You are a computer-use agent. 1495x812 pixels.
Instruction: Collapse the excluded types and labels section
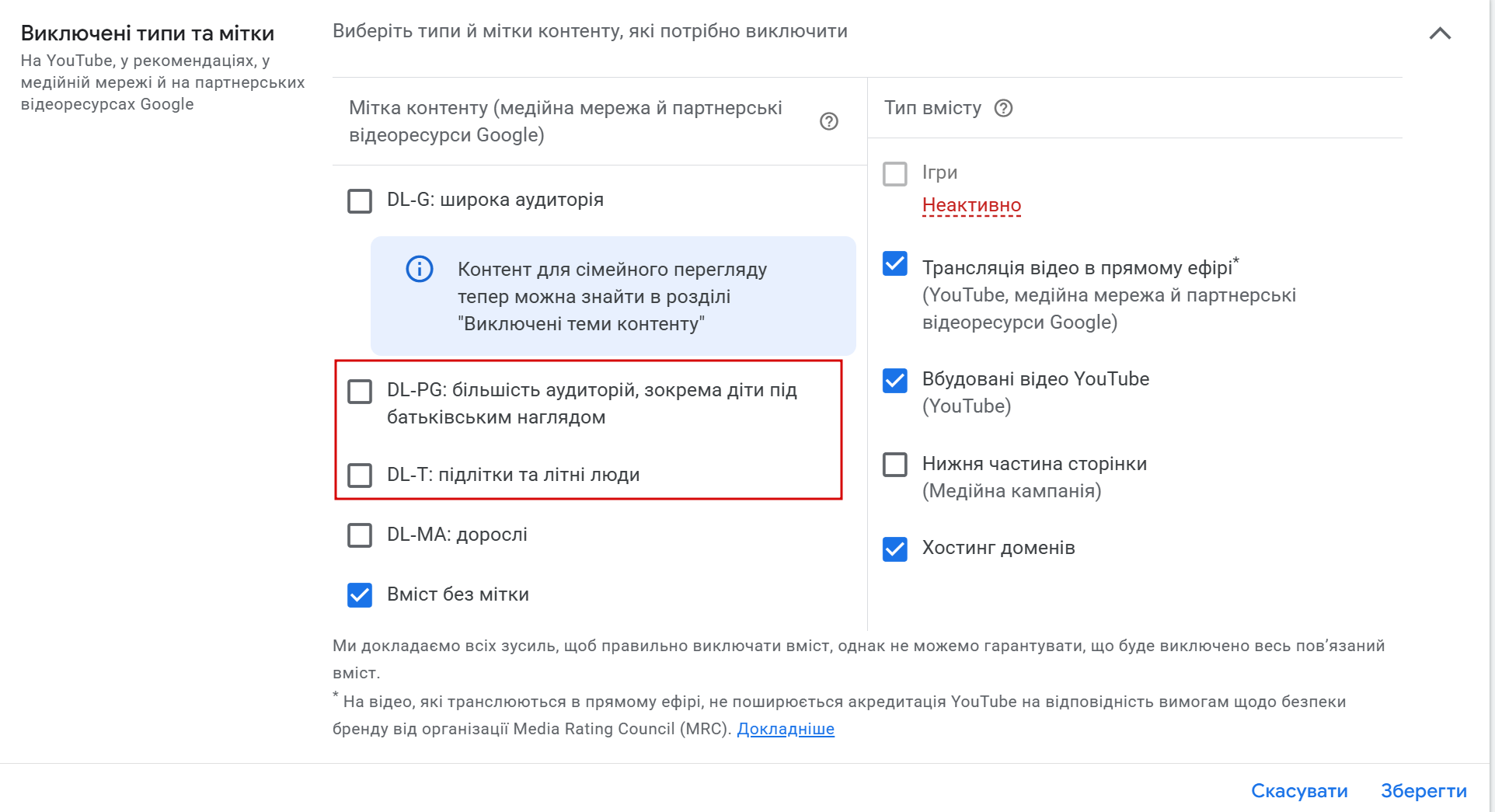(x=1440, y=33)
